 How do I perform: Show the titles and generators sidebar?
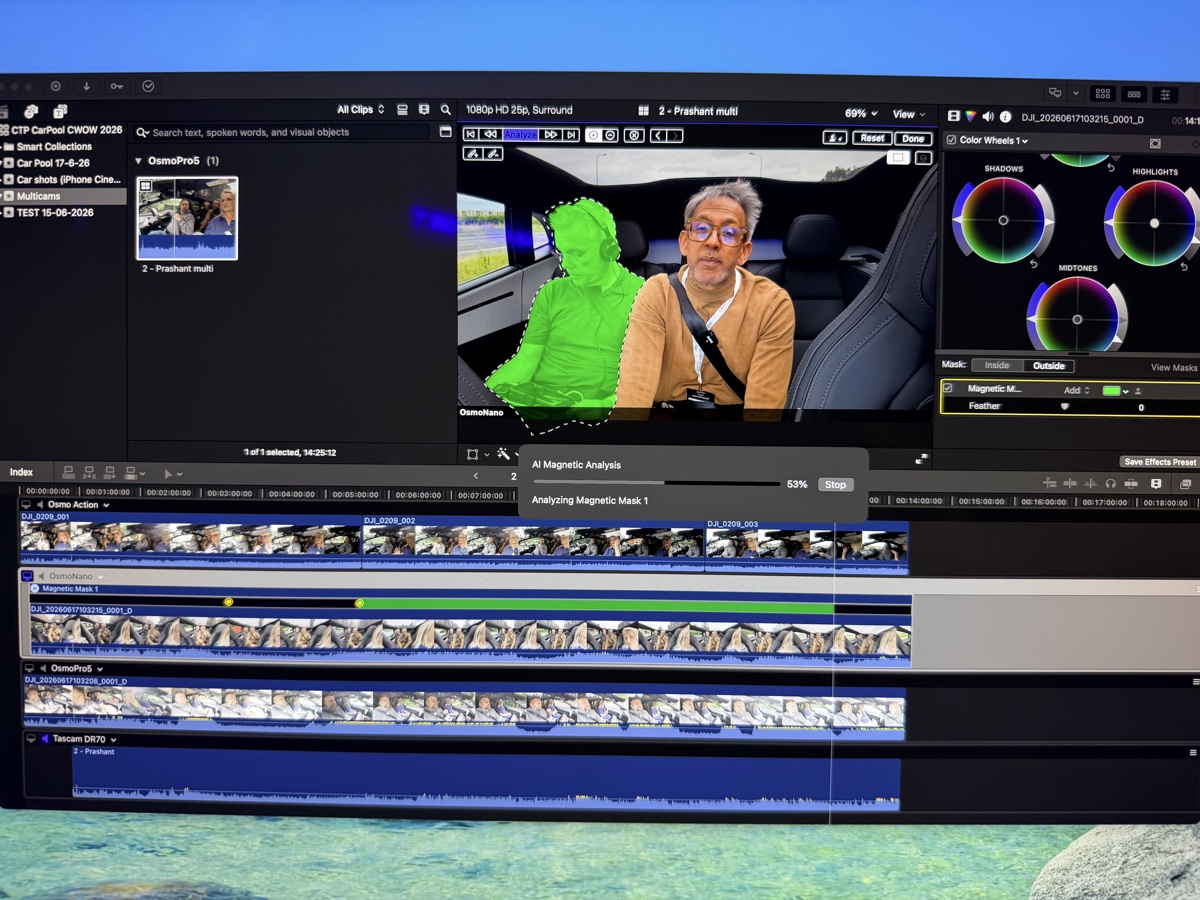coord(60,111)
